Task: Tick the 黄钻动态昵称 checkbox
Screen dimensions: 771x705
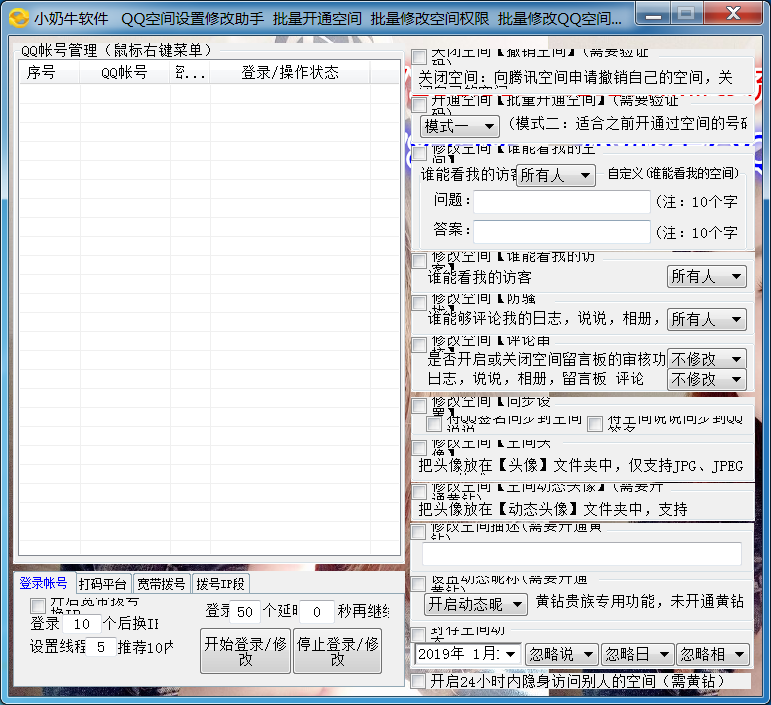Action: (418, 584)
